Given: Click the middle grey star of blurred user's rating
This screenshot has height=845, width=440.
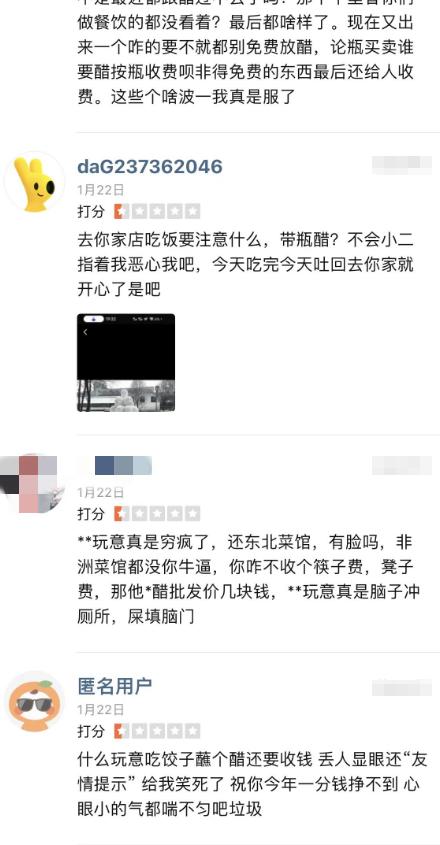Looking at the screenshot, I should (x=157, y=514).
